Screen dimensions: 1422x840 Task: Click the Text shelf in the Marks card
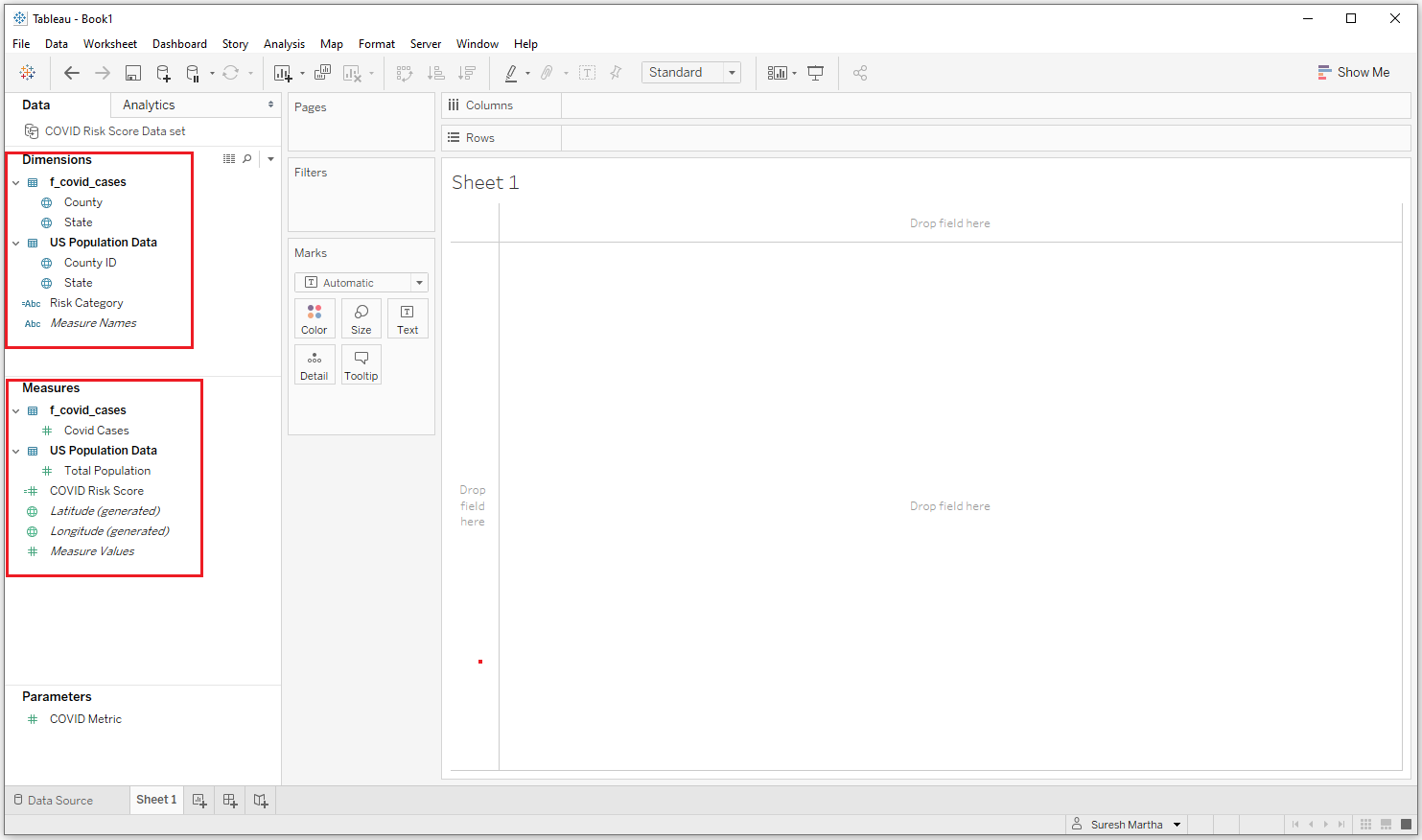(408, 317)
